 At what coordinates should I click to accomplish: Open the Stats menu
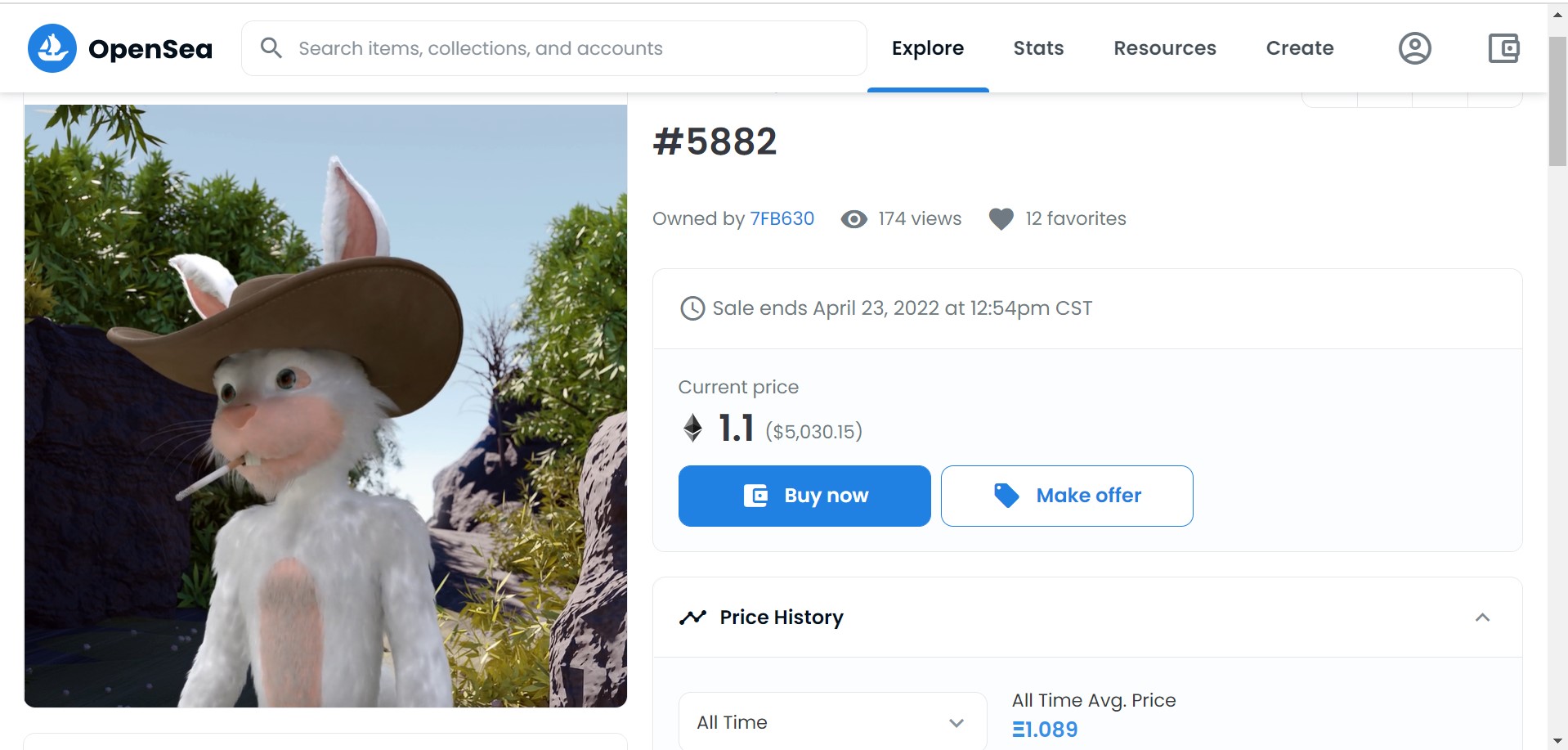(x=1038, y=48)
